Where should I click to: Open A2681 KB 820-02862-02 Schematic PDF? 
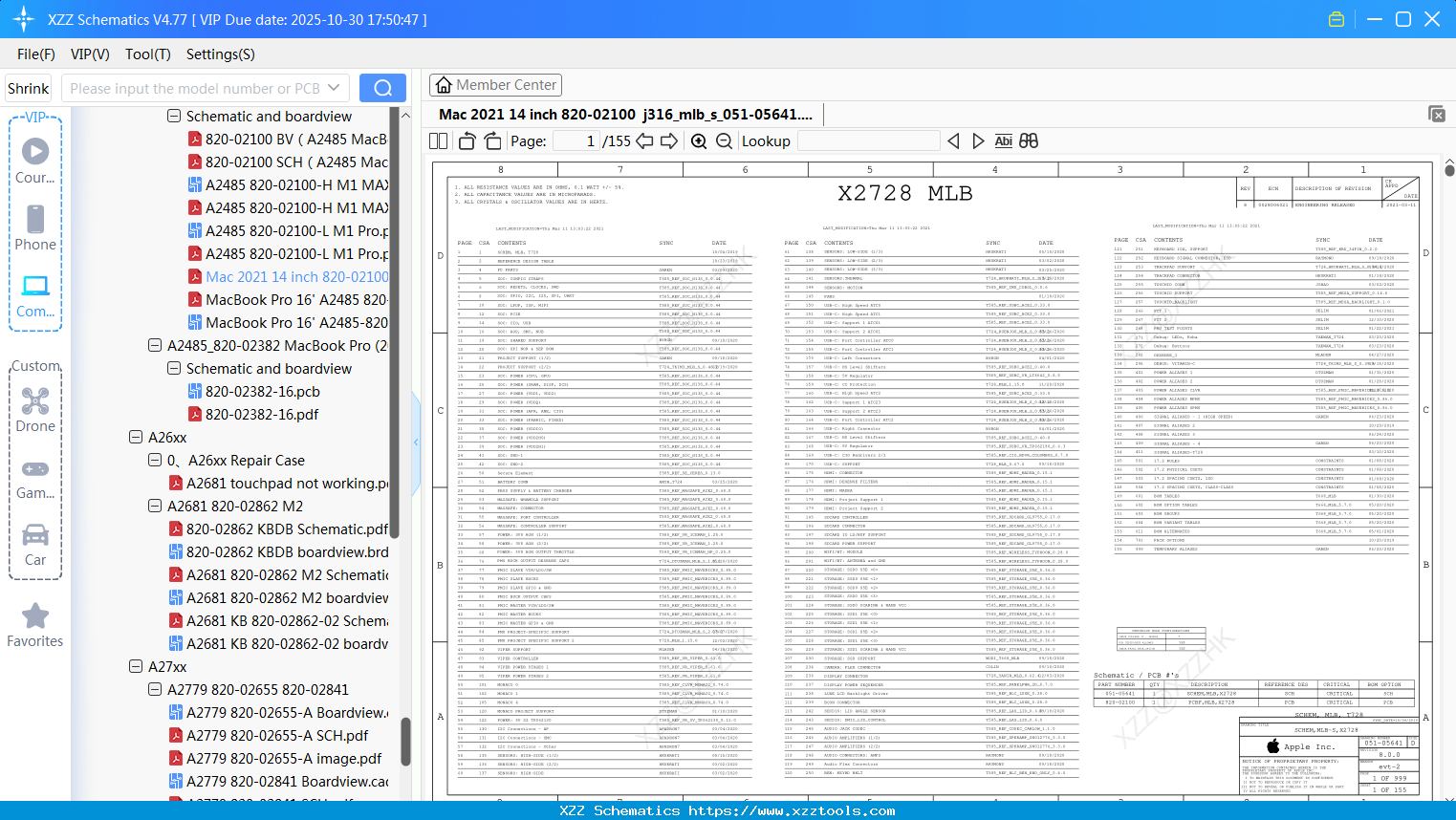click(x=279, y=621)
